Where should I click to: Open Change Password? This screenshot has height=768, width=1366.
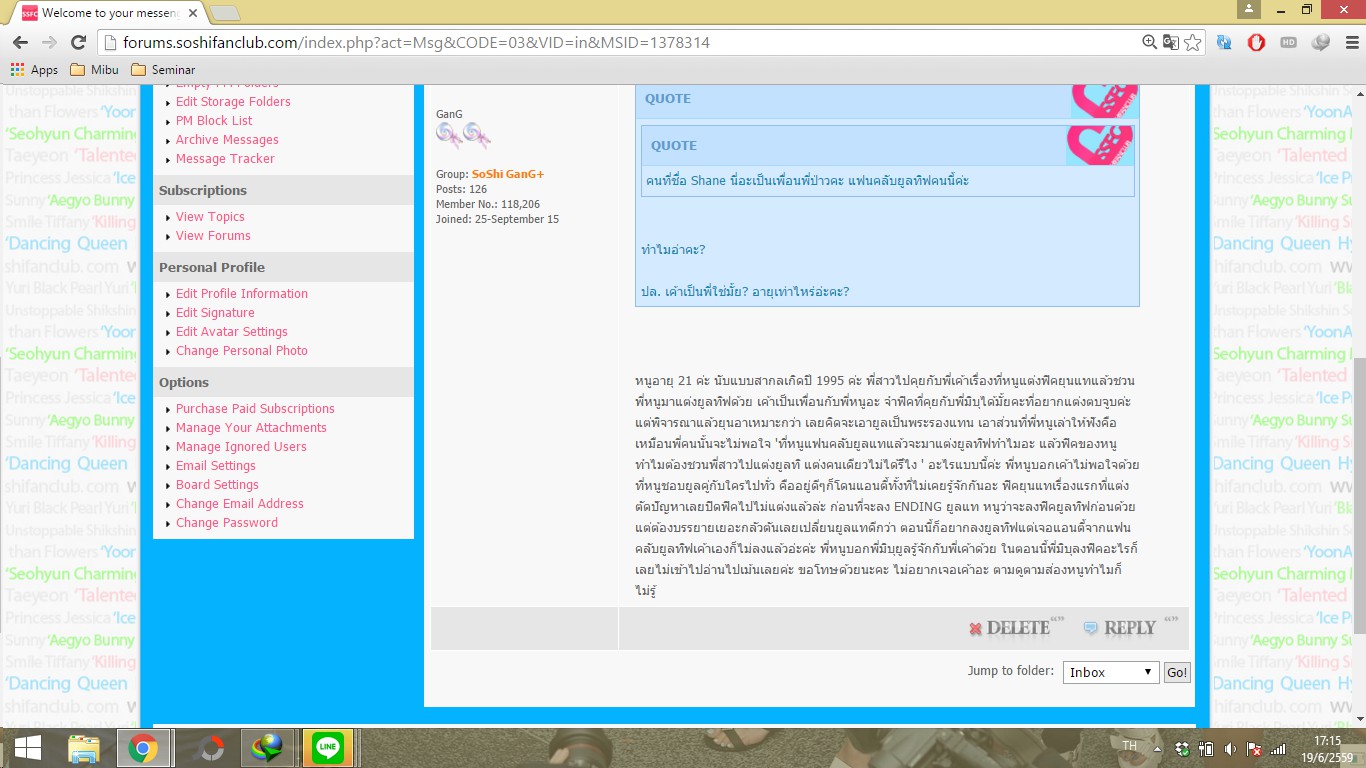tap(227, 523)
